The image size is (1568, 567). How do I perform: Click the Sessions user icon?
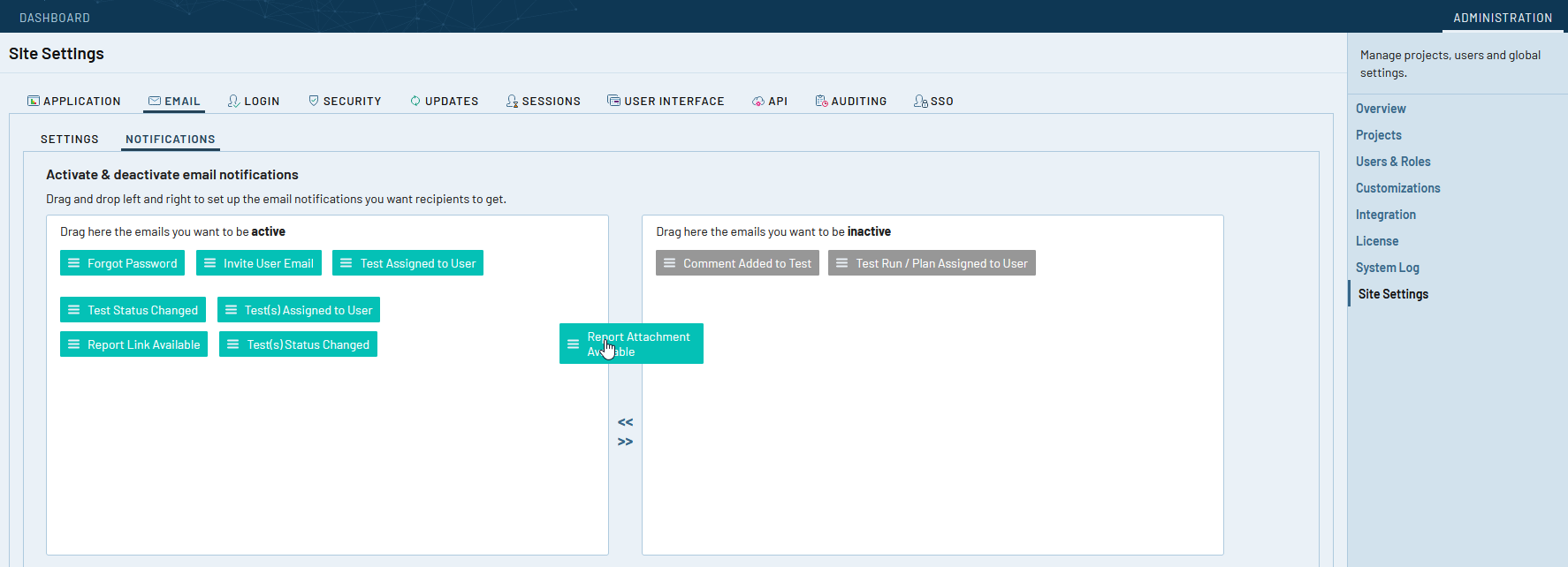click(512, 102)
